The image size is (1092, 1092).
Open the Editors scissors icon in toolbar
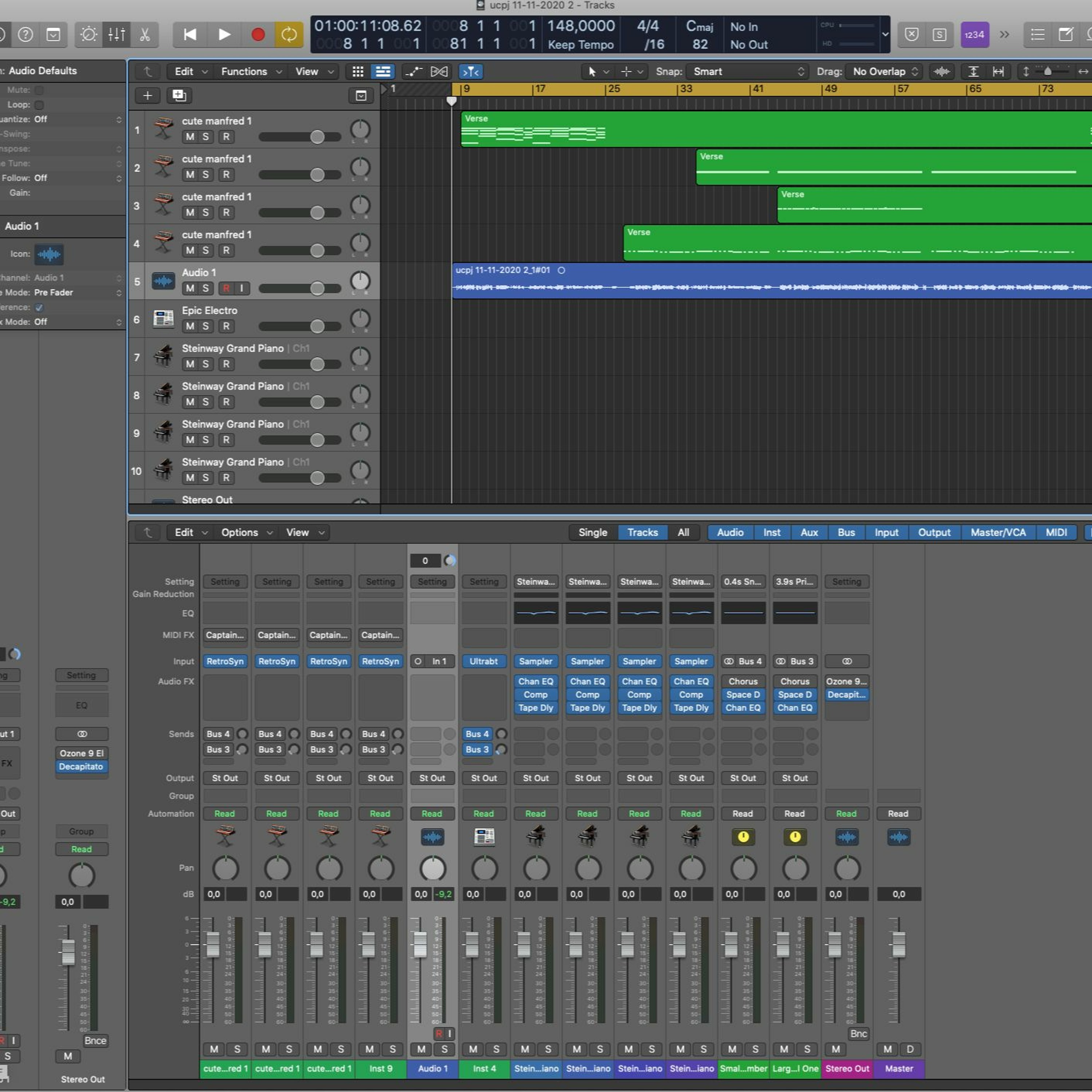tap(145, 35)
